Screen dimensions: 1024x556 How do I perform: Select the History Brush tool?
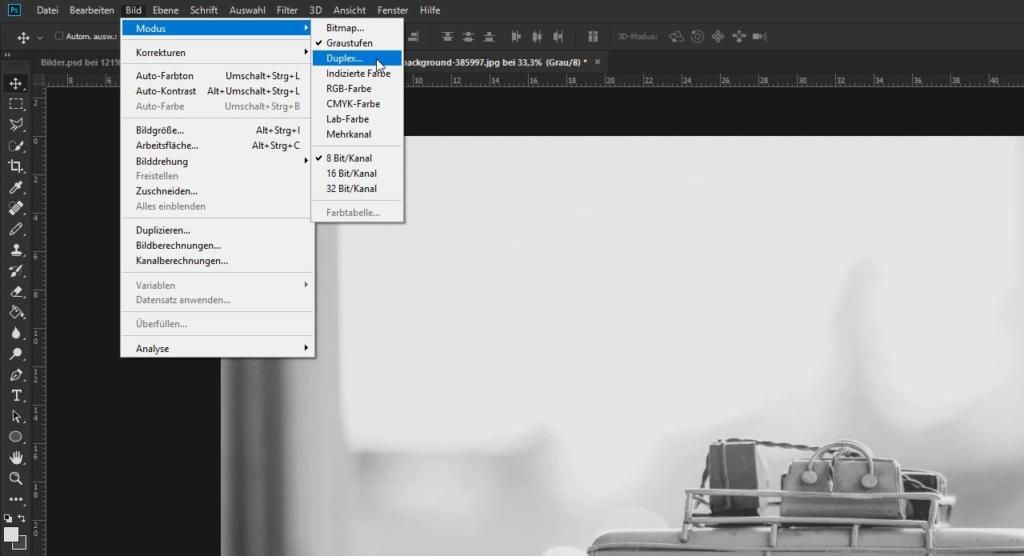16,270
